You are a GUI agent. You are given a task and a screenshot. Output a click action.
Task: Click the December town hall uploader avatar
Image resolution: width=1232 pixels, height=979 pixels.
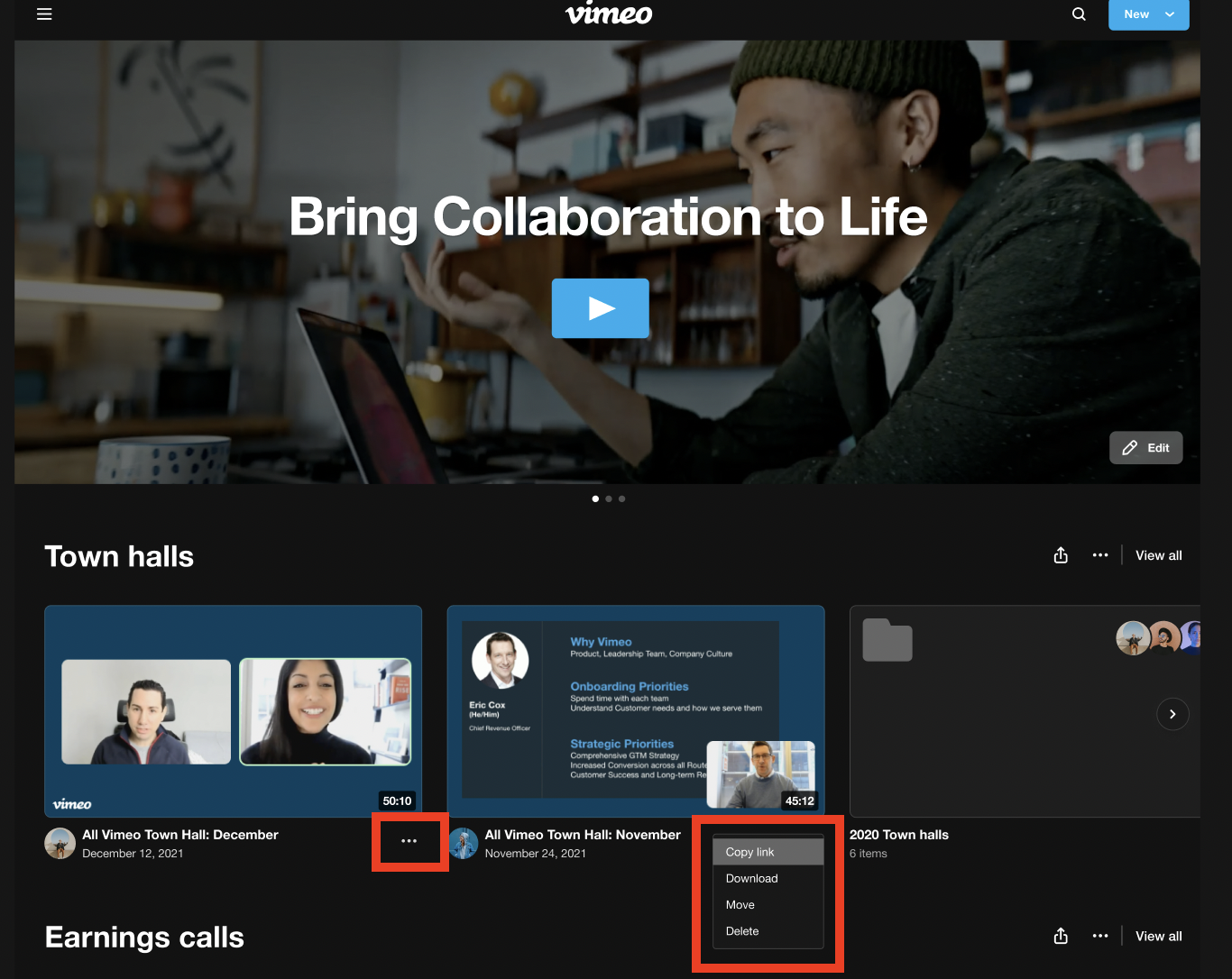pyautogui.click(x=60, y=843)
